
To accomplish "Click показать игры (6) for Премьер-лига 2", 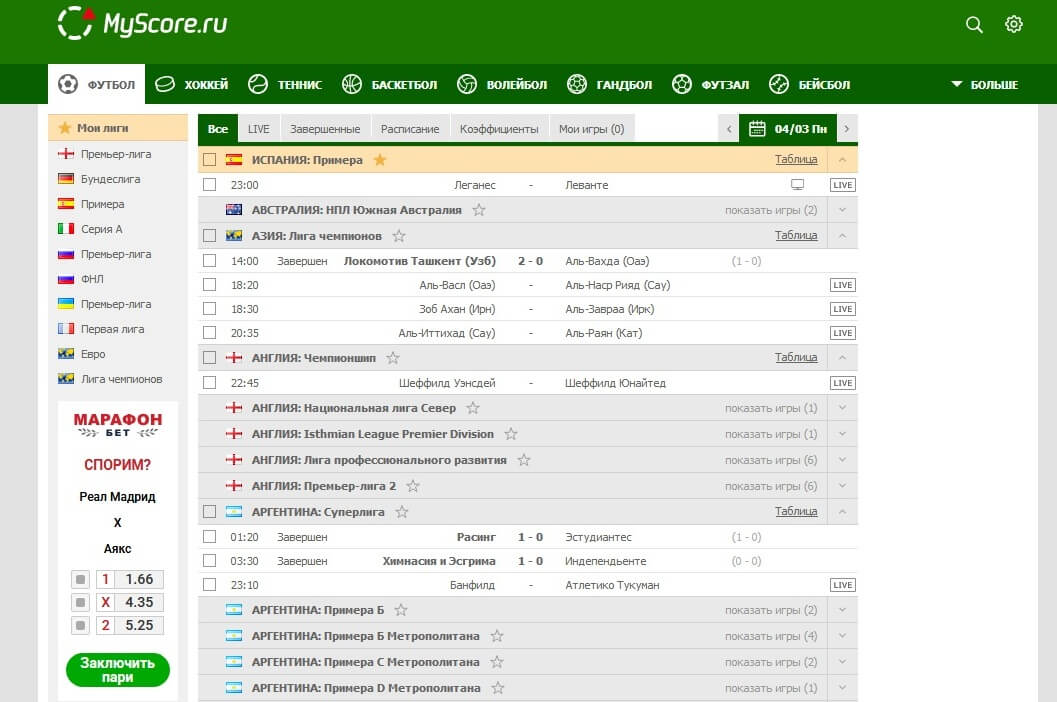I will click(x=771, y=486).
